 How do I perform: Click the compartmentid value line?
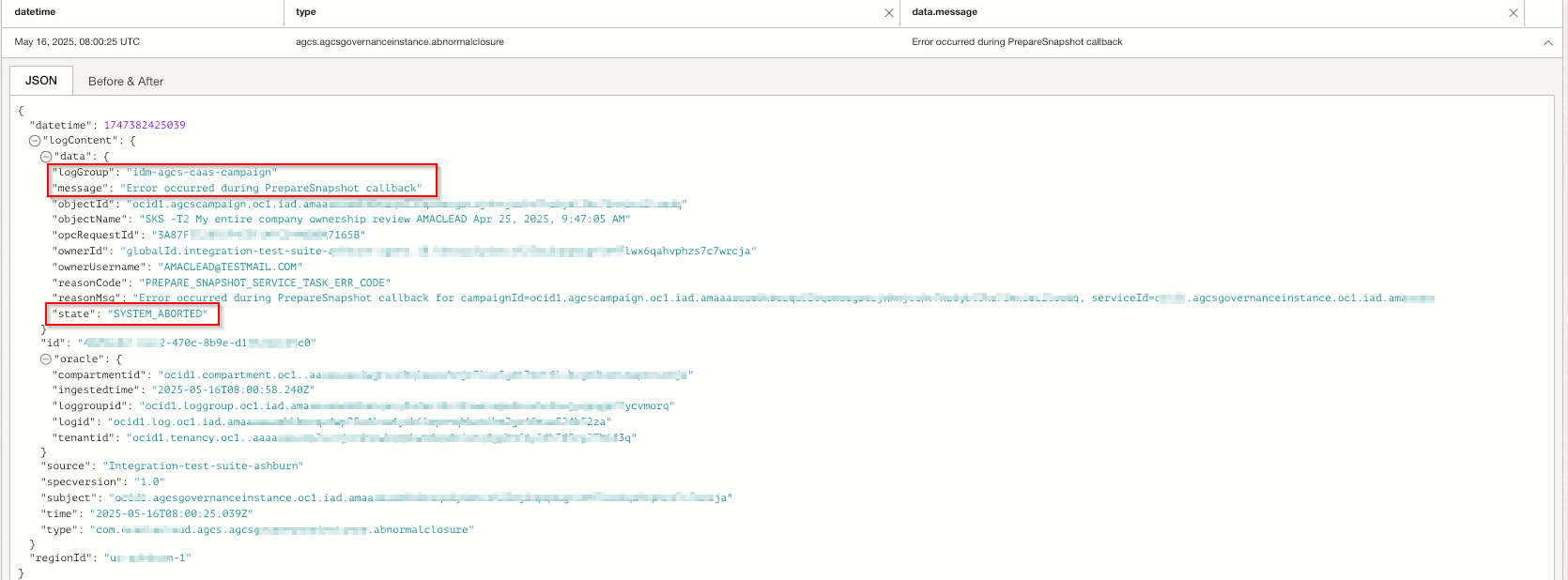point(425,375)
